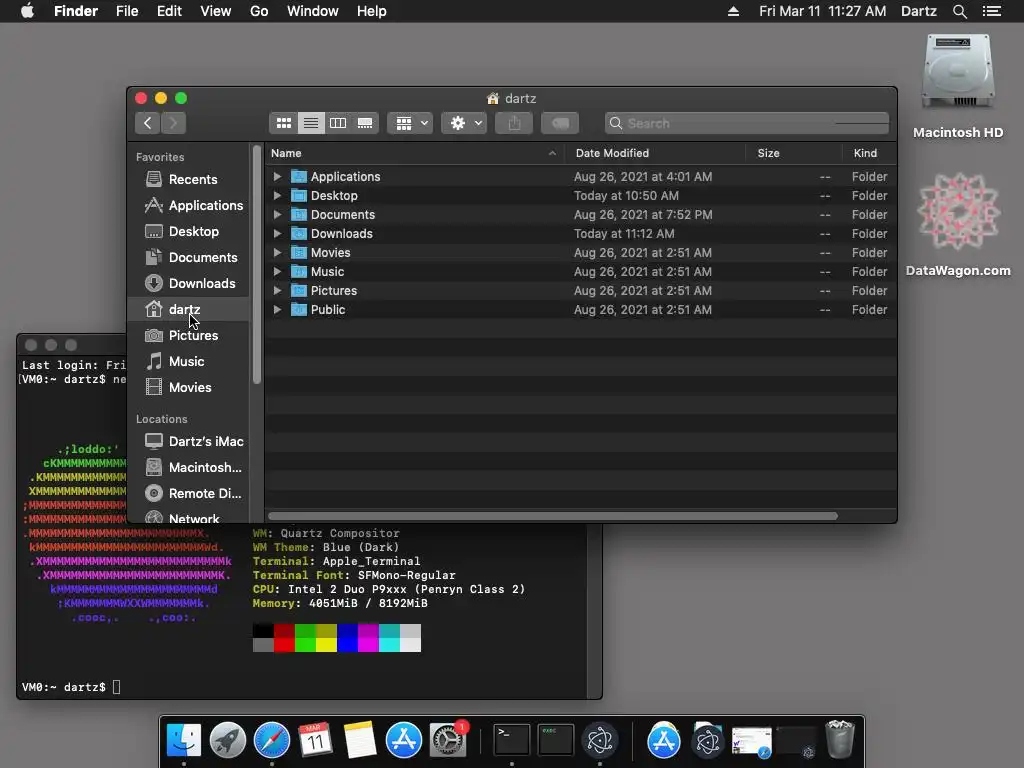Image resolution: width=1024 pixels, height=768 pixels.
Task: Open Safari from the Dock
Action: pos(272,740)
